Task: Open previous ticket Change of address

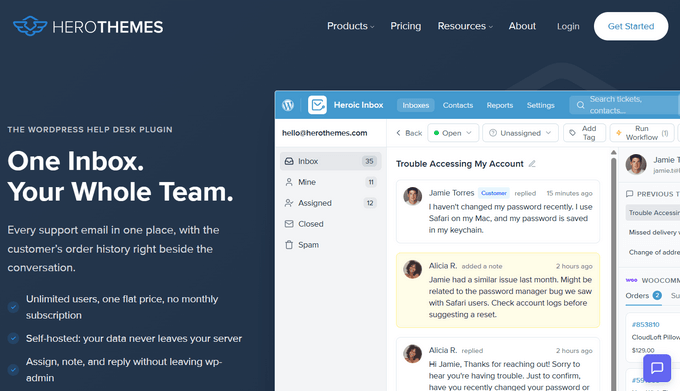Action: pyautogui.click(x=654, y=252)
